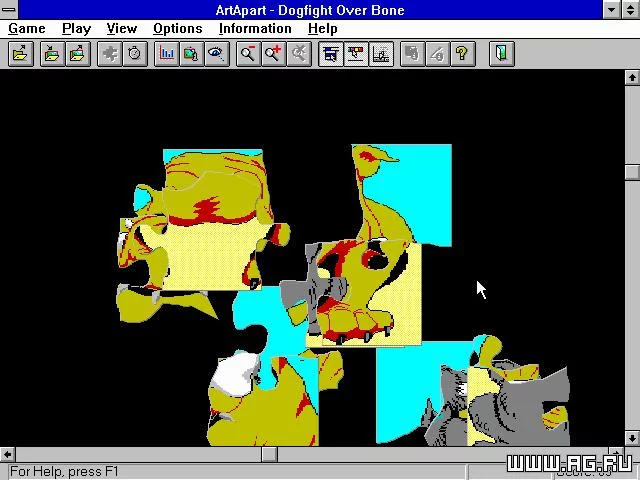This screenshot has height=480, width=640.
Task: Click the eye preview icon
Action: point(216,53)
